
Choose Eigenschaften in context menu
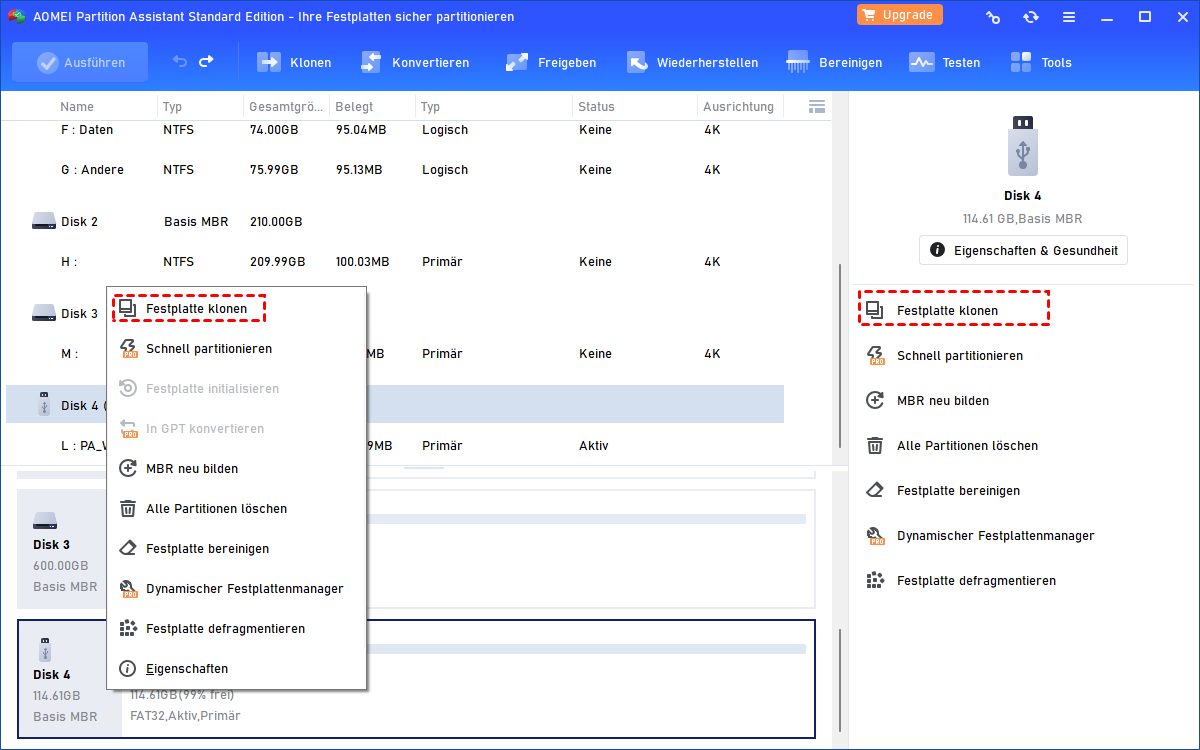click(x=236, y=669)
